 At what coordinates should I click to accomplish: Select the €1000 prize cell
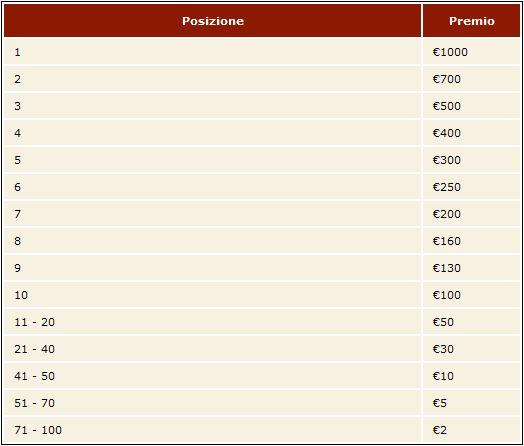(x=471, y=52)
